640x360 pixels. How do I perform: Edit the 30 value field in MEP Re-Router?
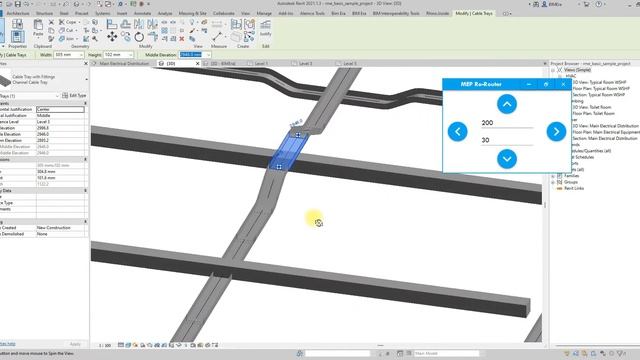[507, 140]
